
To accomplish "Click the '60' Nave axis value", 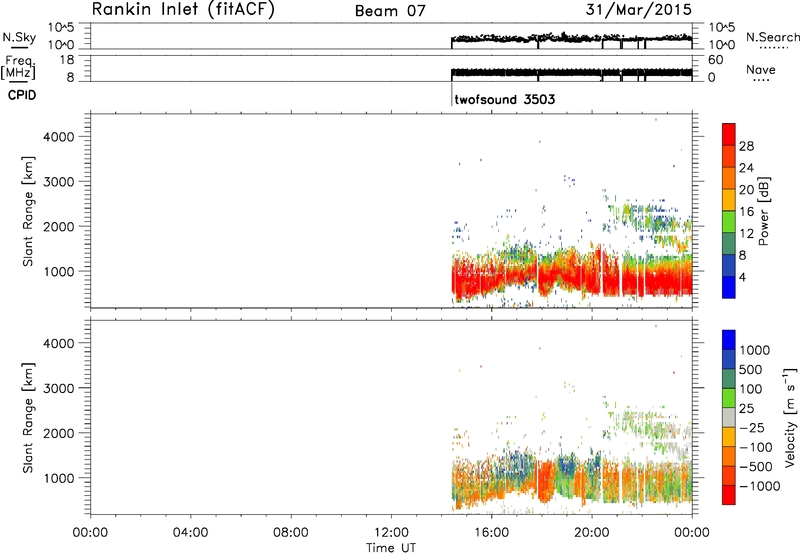I will (715, 60).
